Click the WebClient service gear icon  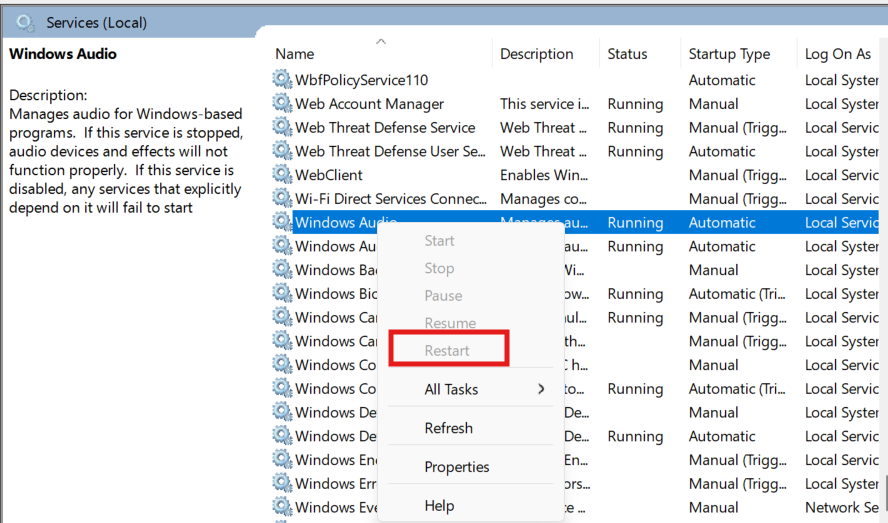281,175
